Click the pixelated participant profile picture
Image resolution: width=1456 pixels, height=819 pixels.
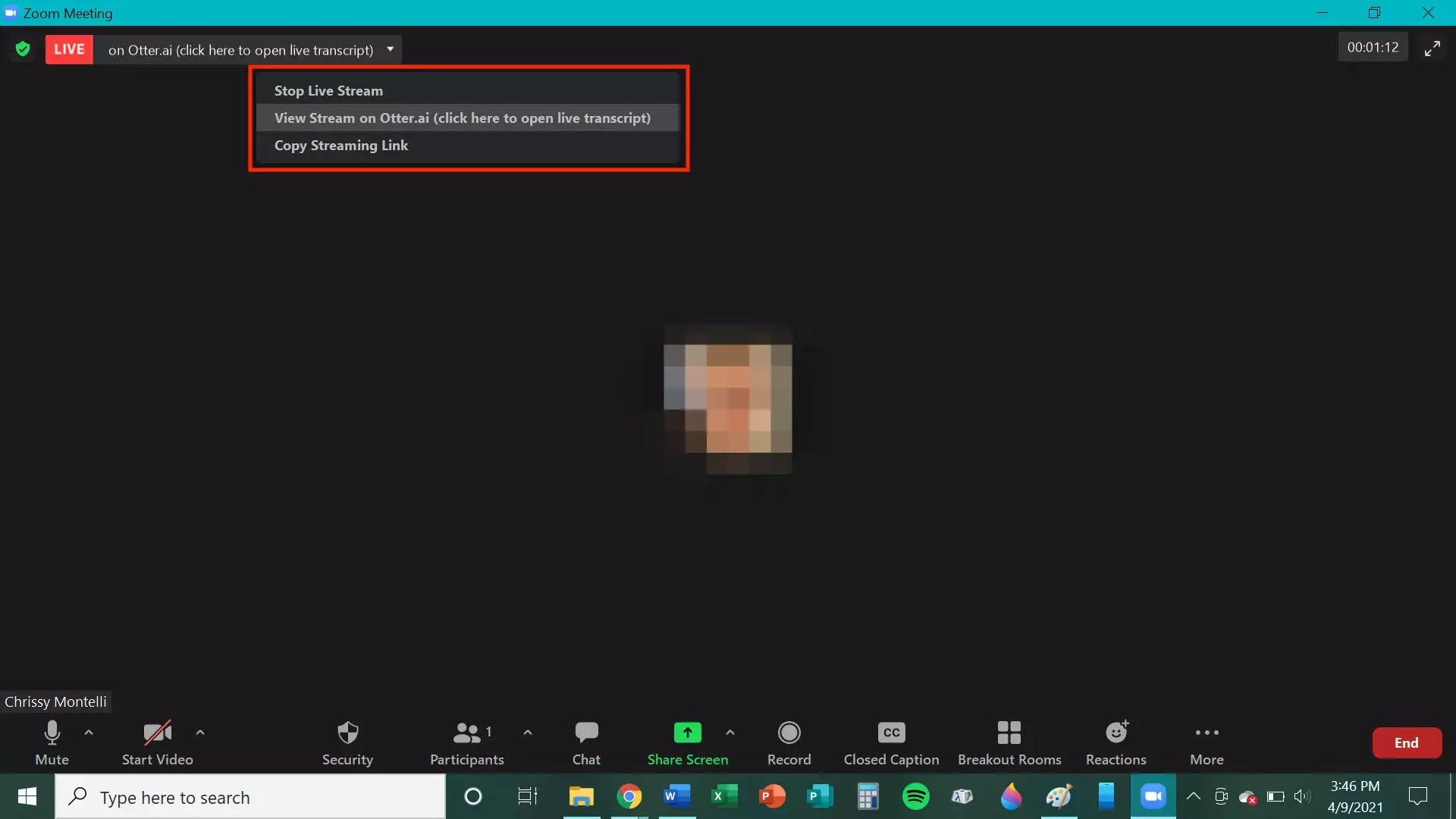728,399
